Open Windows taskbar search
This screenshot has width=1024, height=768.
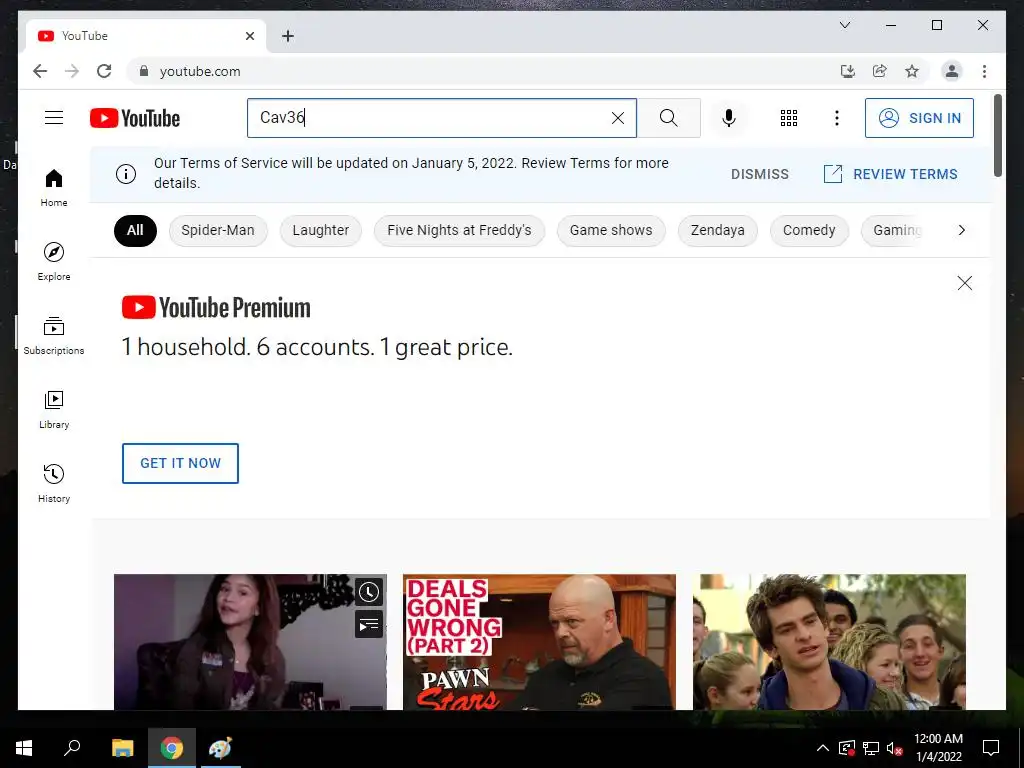(72, 748)
